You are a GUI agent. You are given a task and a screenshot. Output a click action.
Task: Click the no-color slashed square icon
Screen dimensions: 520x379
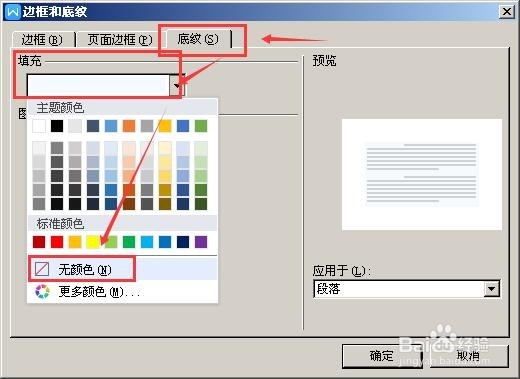coord(42,269)
